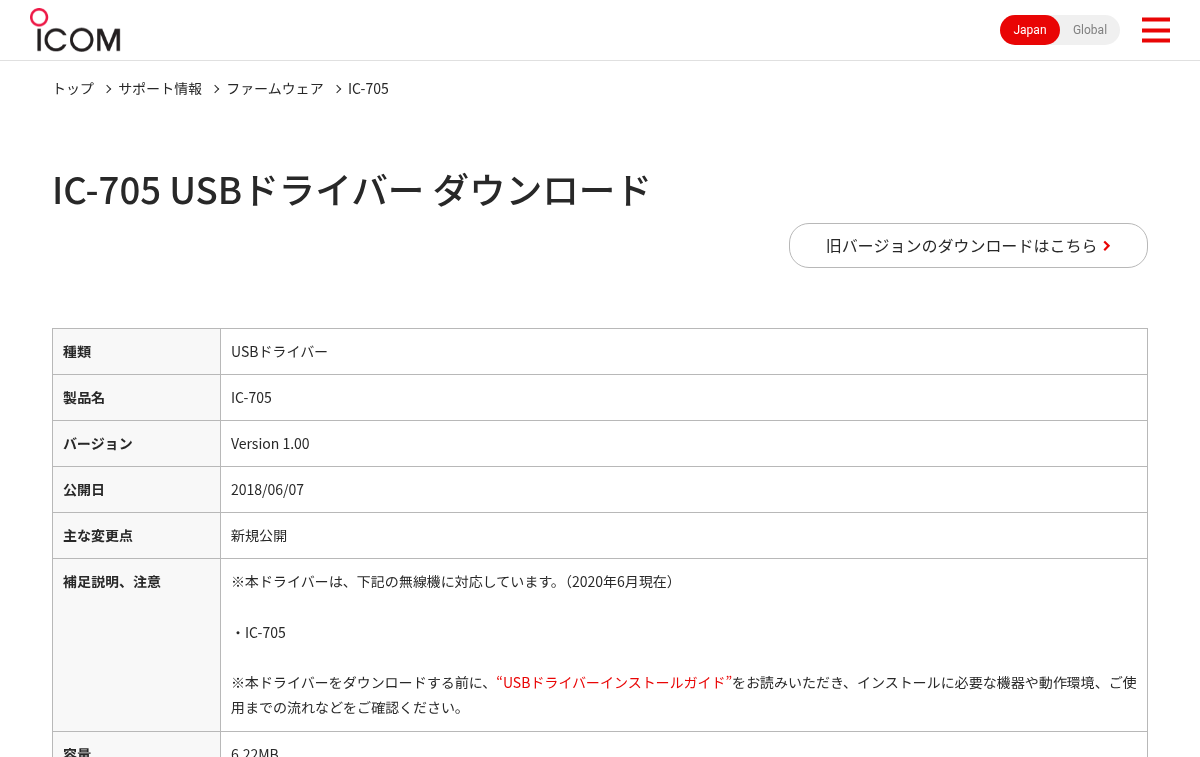Open ファームウェア breadcrumb link
Viewport: 1200px width, 757px height.
coord(275,88)
